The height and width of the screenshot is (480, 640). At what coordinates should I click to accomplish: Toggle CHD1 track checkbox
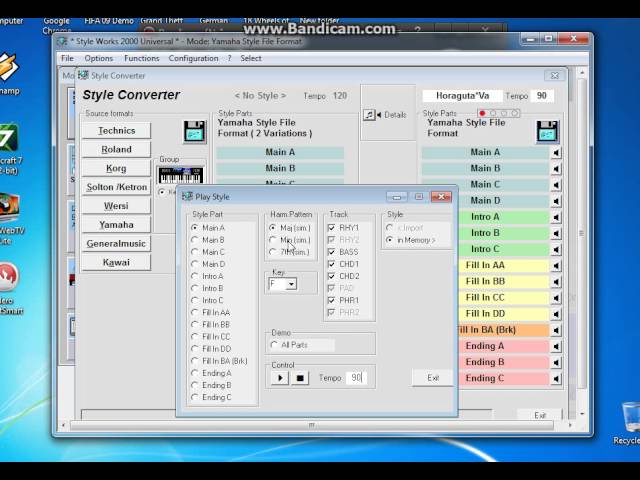(331, 264)
